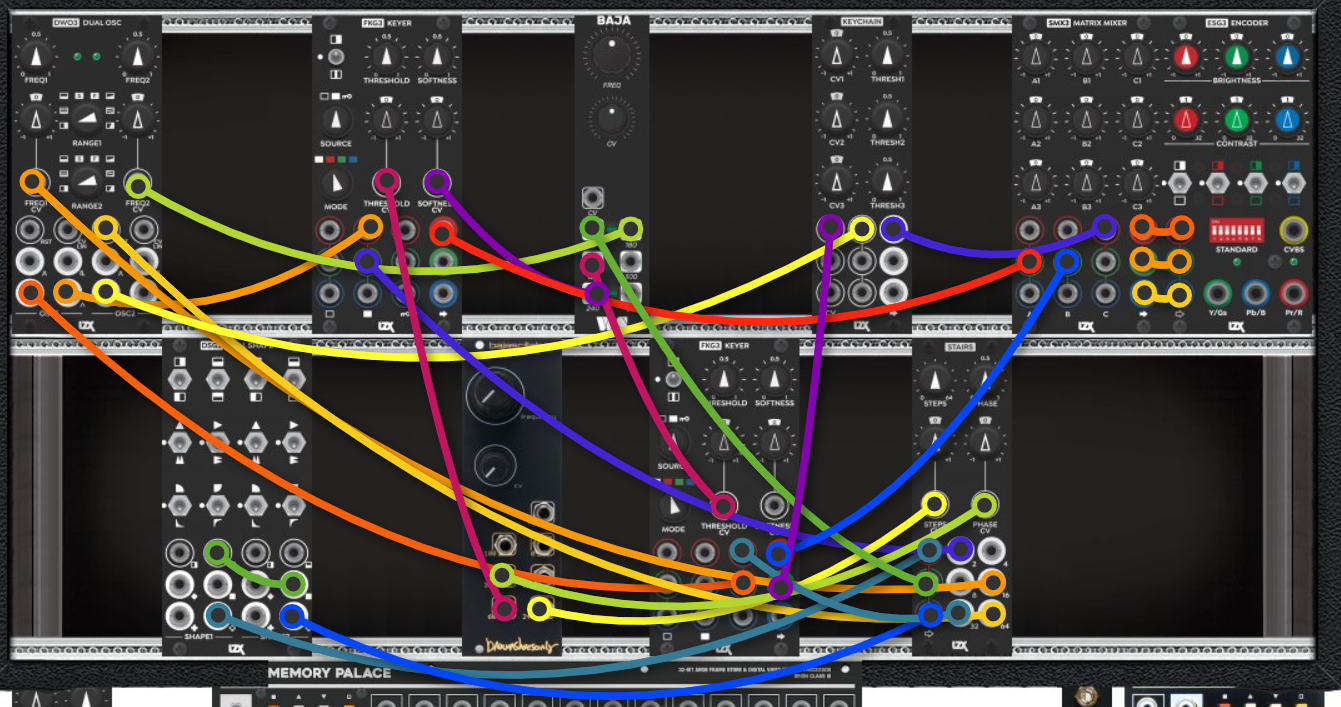Click the SOURCE selector knob on upper-row Keyer
The width and height of the screenshot is (1341, 707).
[337, 121]
